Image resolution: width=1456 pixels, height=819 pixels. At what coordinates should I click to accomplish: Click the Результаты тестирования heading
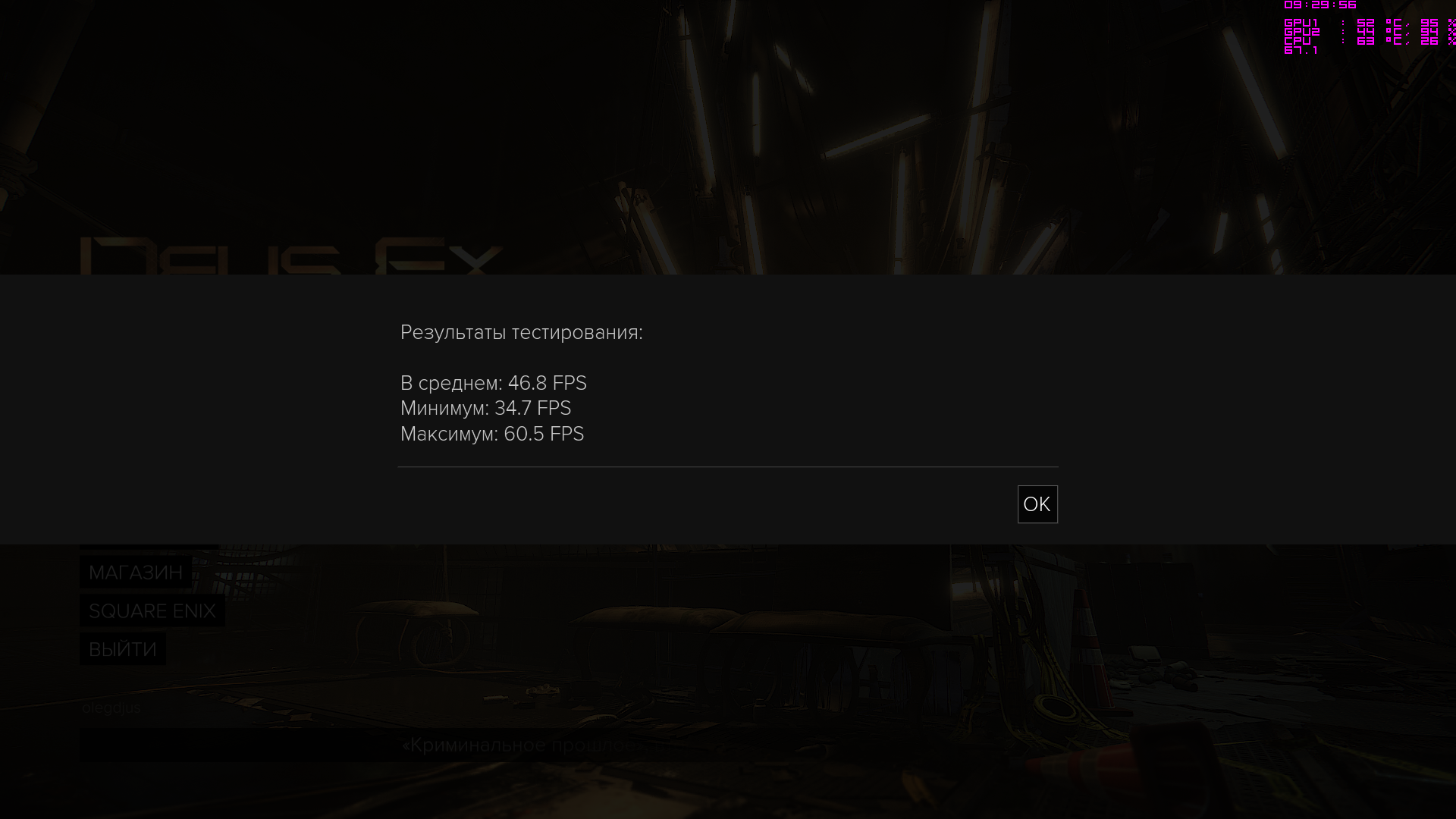tap(522, 333)
